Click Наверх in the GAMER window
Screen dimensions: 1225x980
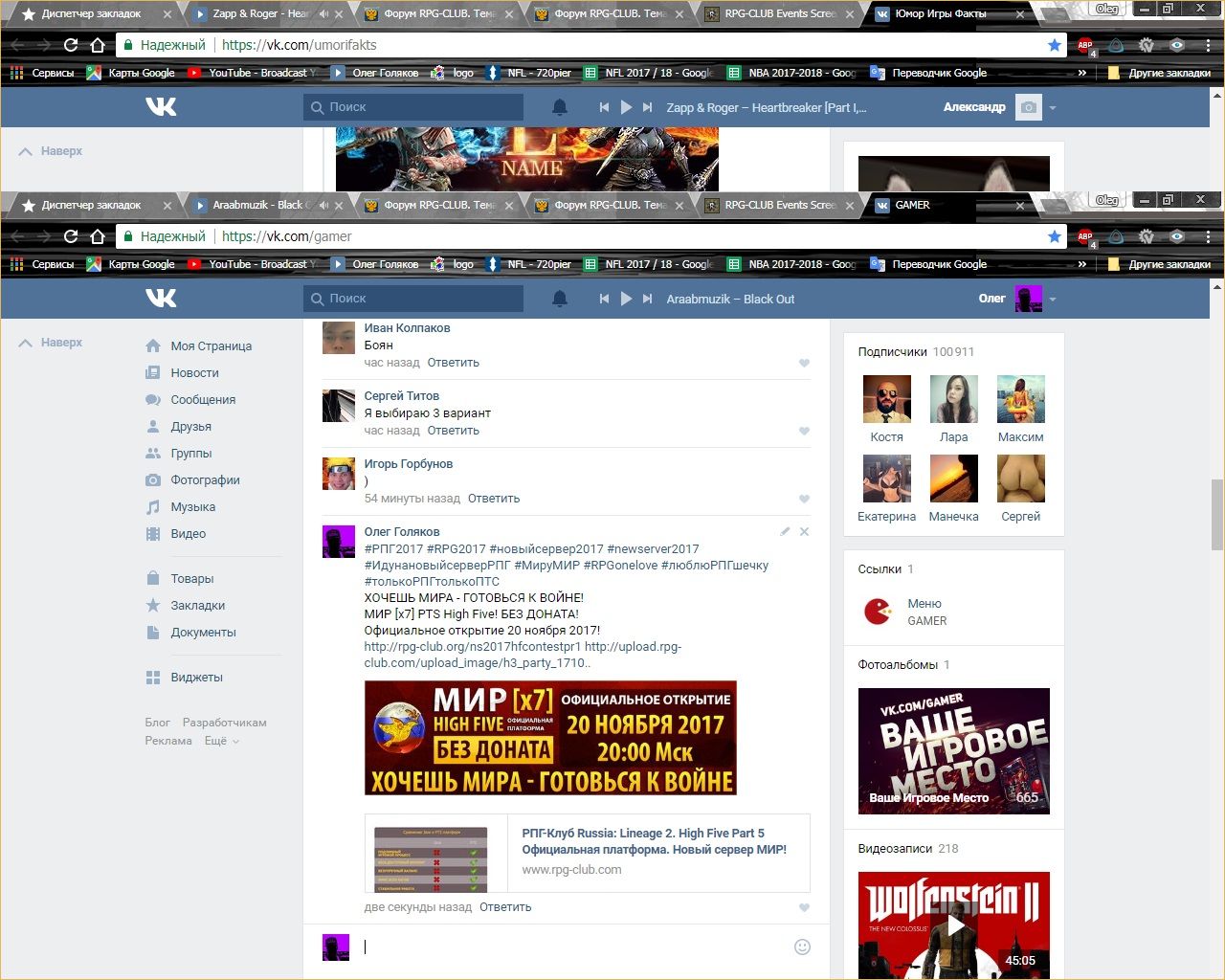pyautogui.click(x=51, y=343)
